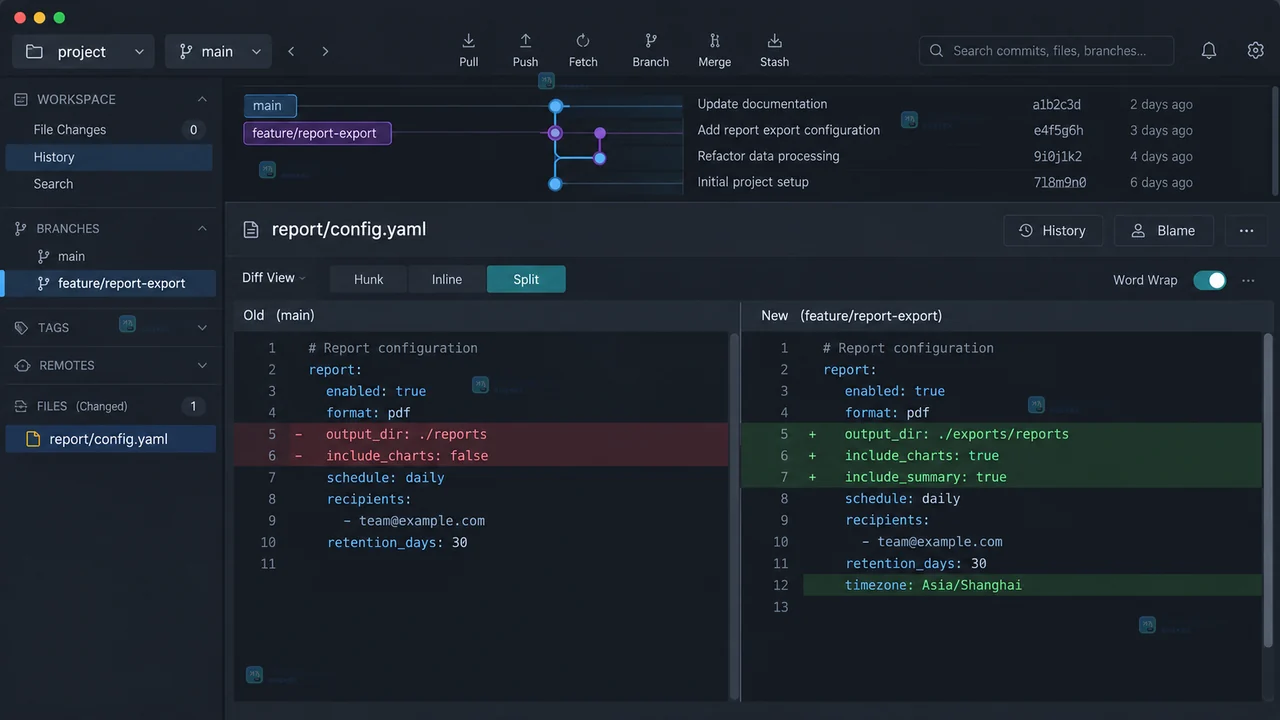This screenshot has height=720, width=1280.
Task: Click the Files changed count badge
Action: 193,406
